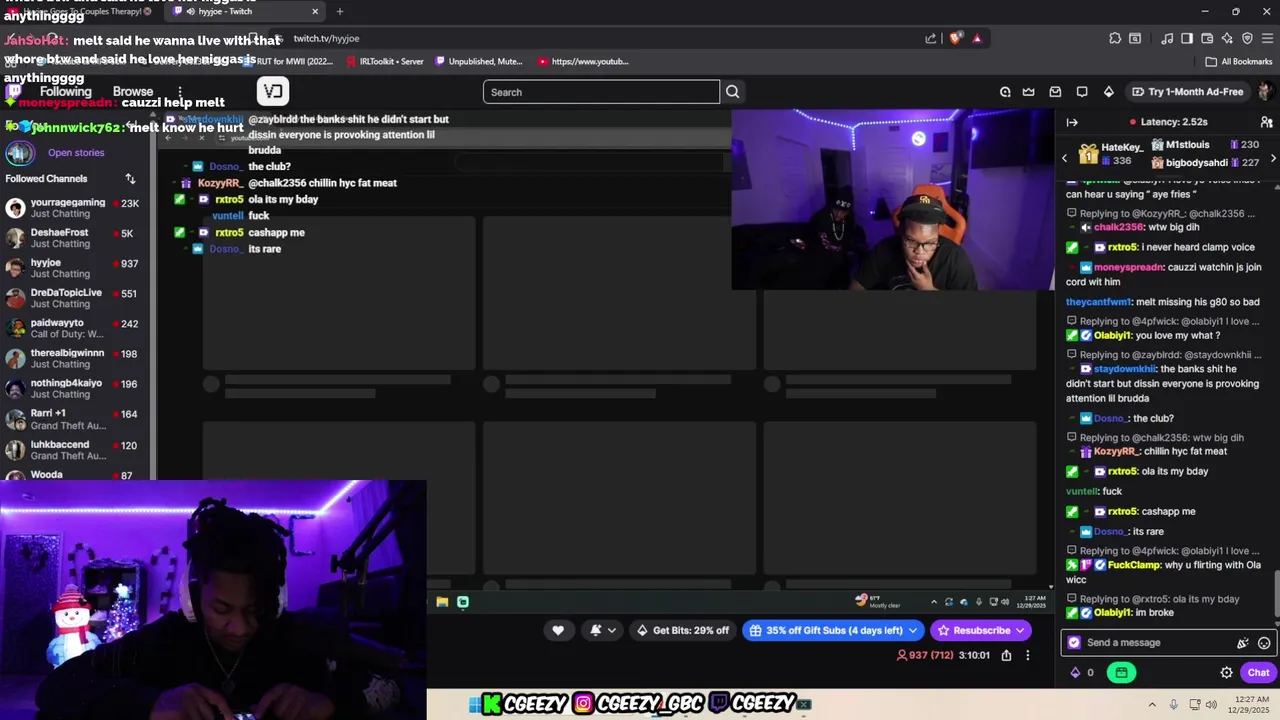The height and width of the screenshot is (720, 1280).
Task: Open the Brave Leo AI sparkle icon
Action: pos(1227,39)
